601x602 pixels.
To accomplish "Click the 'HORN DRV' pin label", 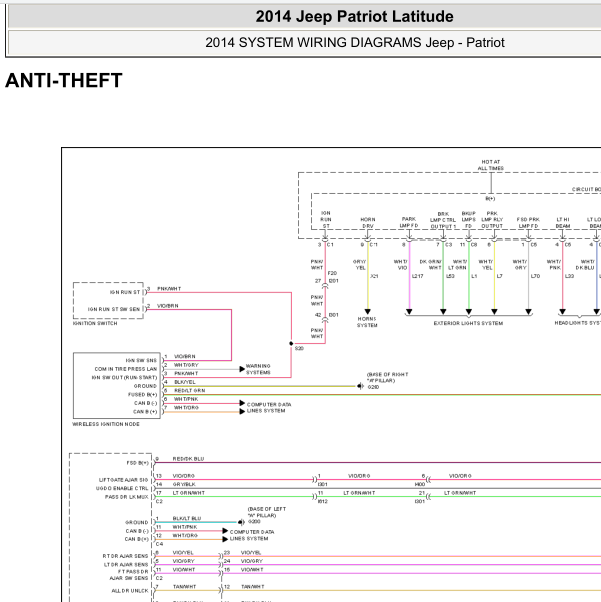I will [x=368, y=223].
